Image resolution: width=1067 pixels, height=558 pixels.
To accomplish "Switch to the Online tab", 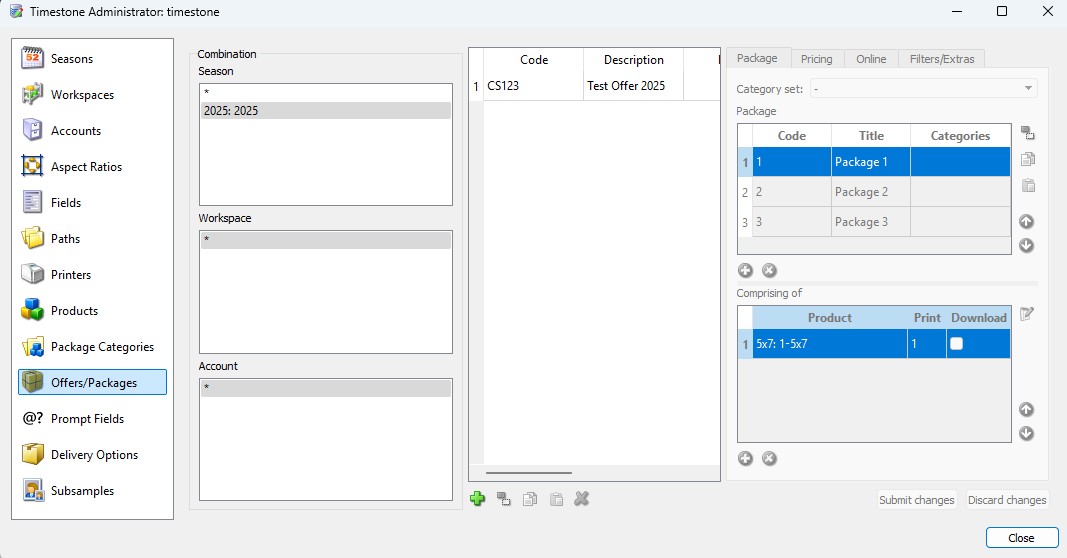I will 871,59.
